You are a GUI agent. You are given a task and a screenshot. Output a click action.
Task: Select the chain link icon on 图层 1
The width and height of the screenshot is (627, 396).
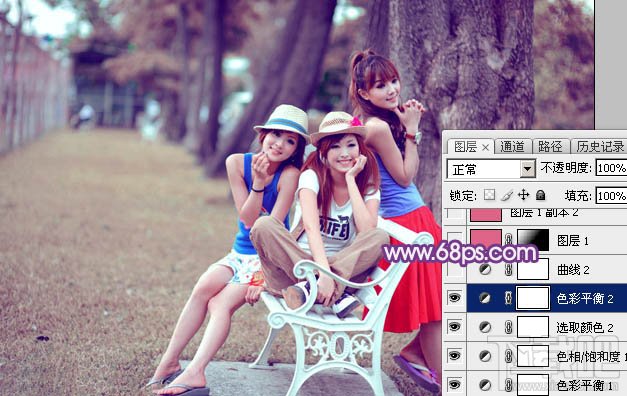(x=508, y=240)
